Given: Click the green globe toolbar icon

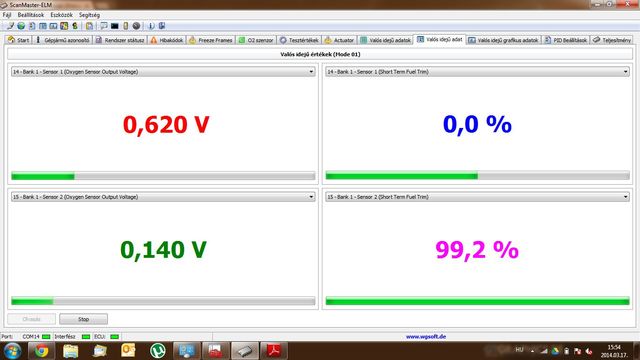Looking at the screenshot, I should point(21,26).
